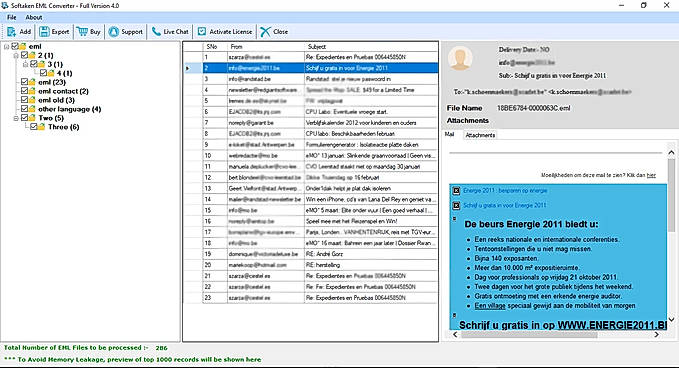Click the preview horizontal scrollbar thumb
679x368 pixels.
coord(529,335)
